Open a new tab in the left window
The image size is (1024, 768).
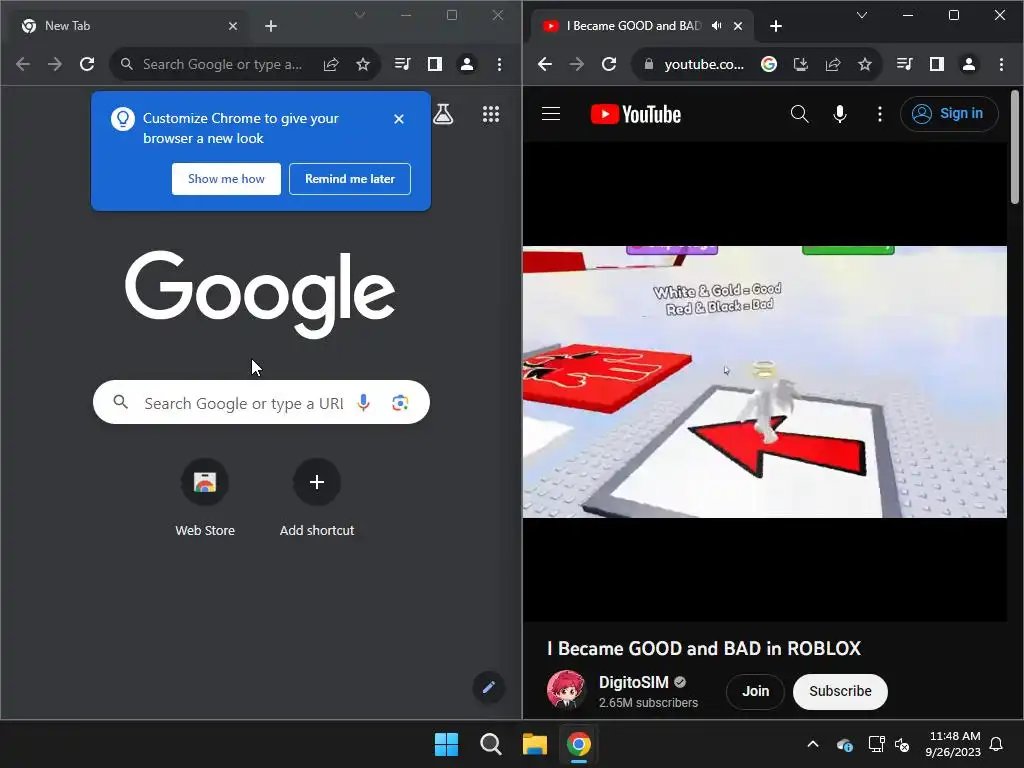pos(271,26)
